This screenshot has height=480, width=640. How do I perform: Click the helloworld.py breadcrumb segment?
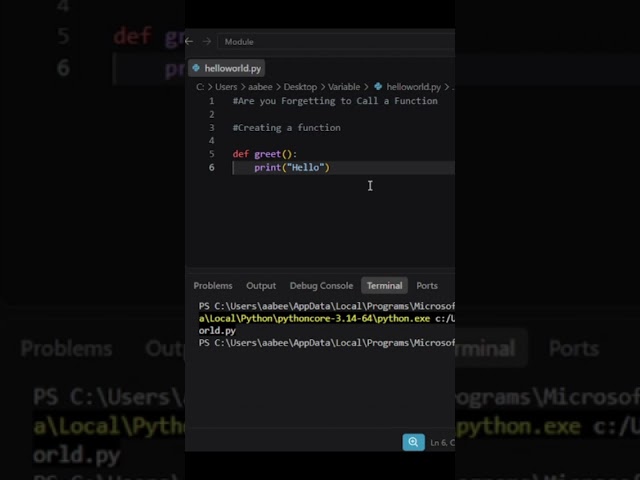(x=413, y=87)
